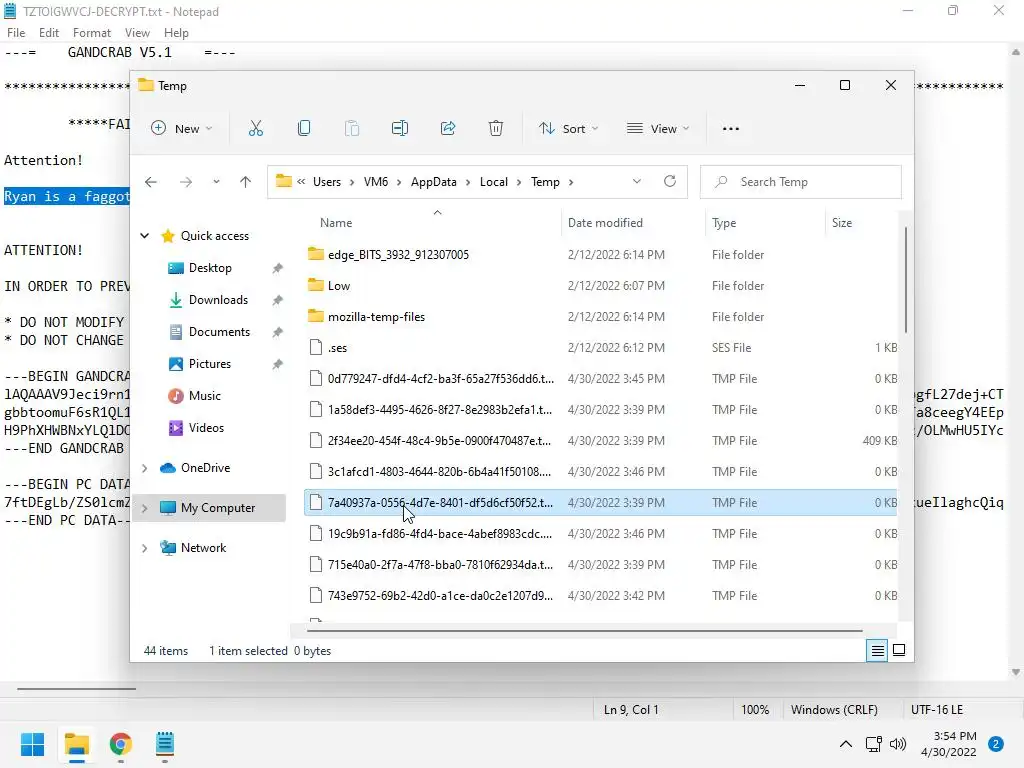Open the Notepad Edit menu
The height and width of the screenshot is (768, 1024).
[x=49, y=33]
